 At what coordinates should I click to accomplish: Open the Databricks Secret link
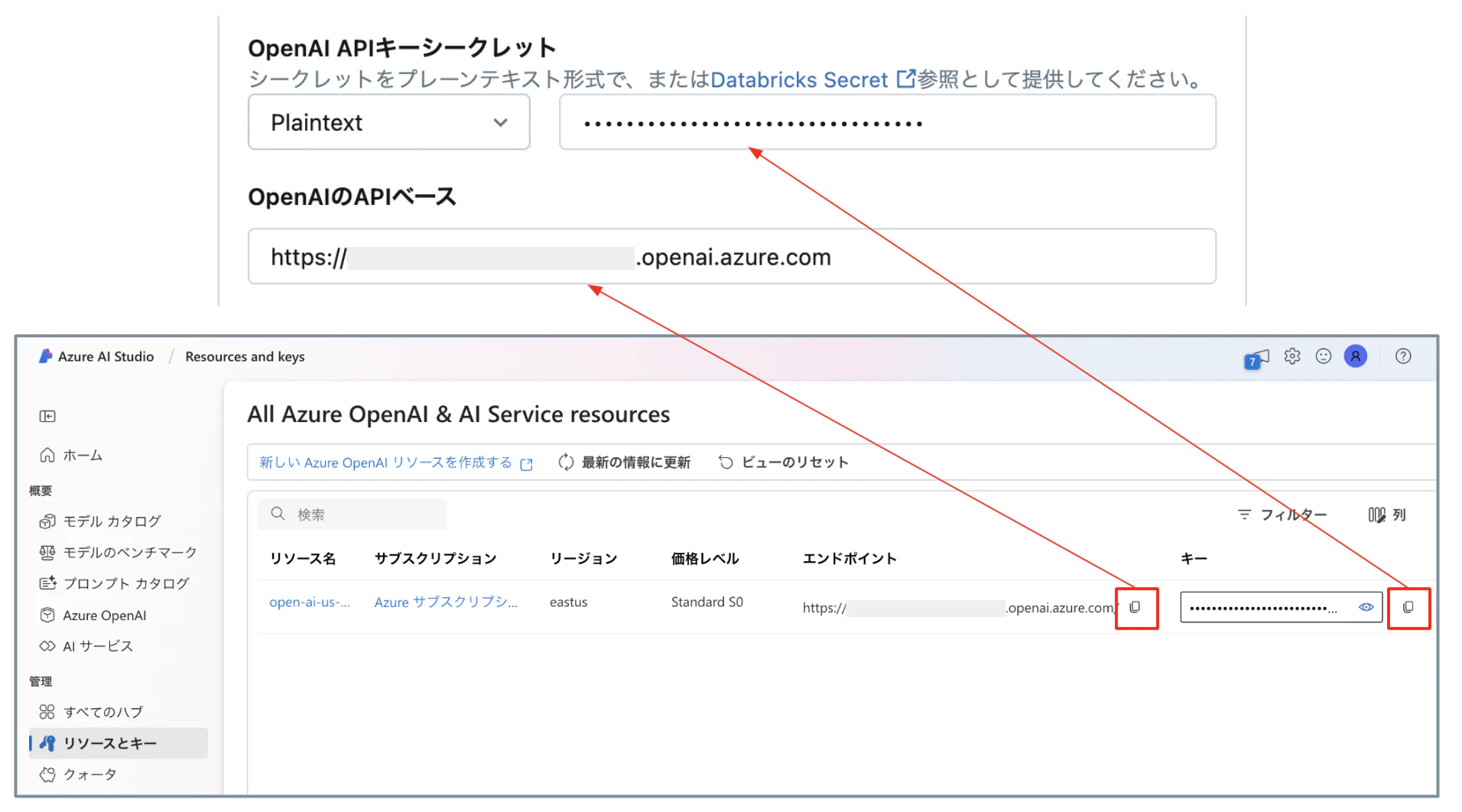pos(812,80)
